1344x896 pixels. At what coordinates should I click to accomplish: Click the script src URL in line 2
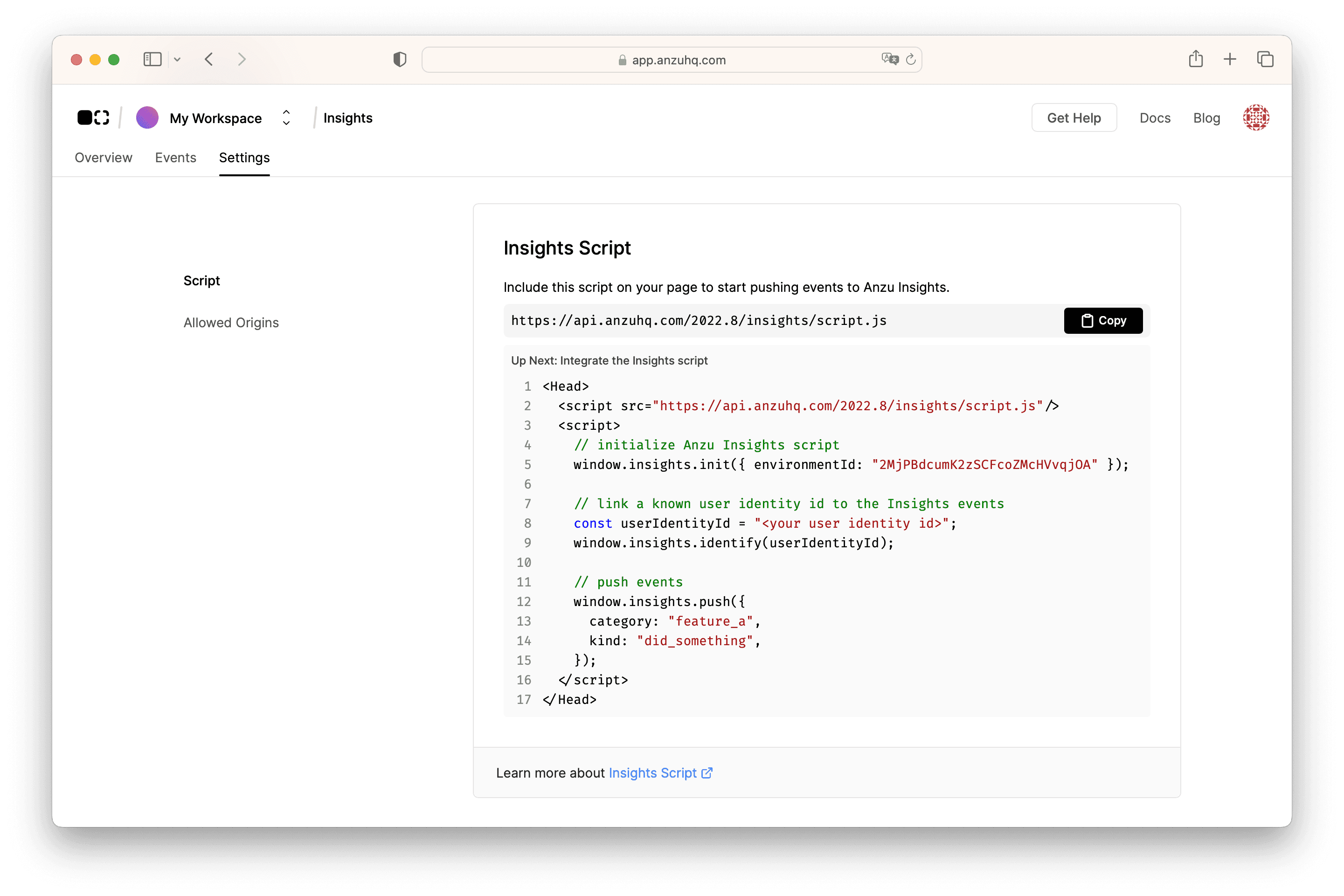point(847,406)
